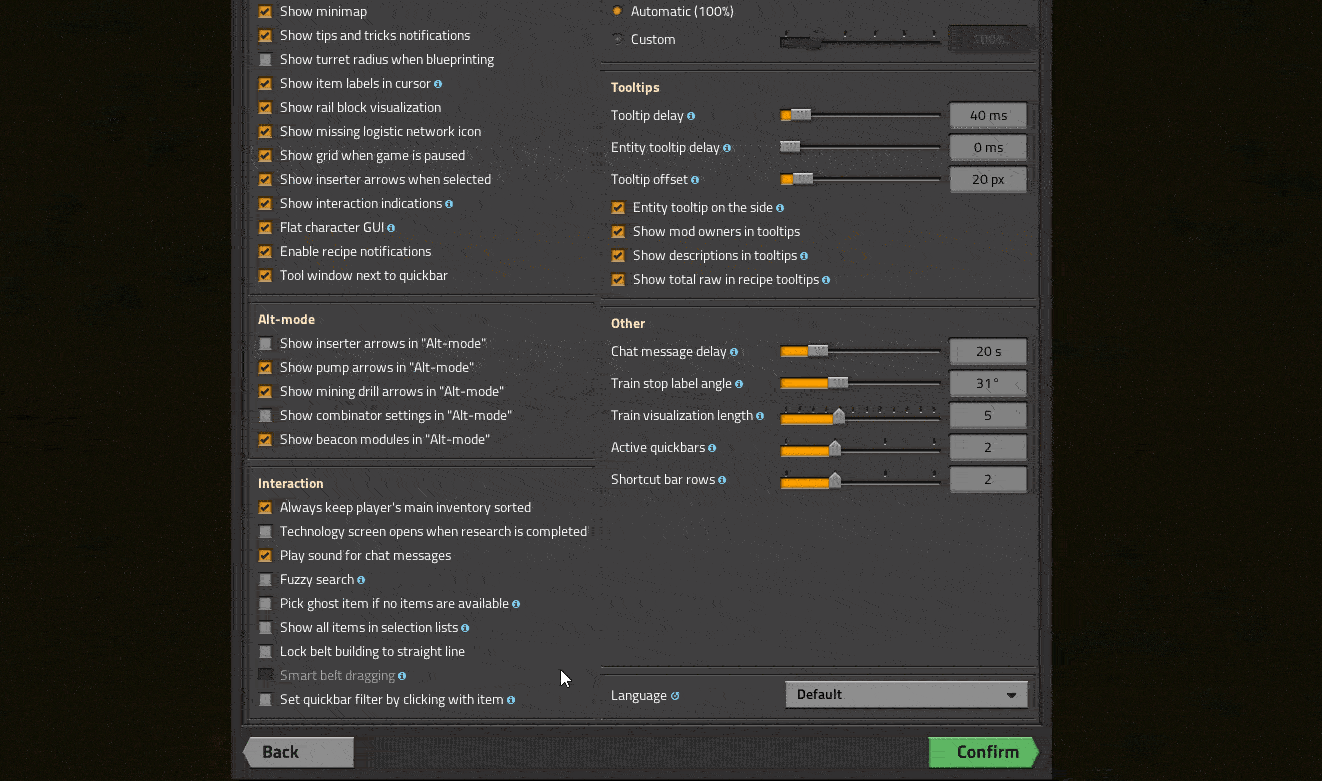
Task: Select the Custom scale radio button
Action: point(617,40)
